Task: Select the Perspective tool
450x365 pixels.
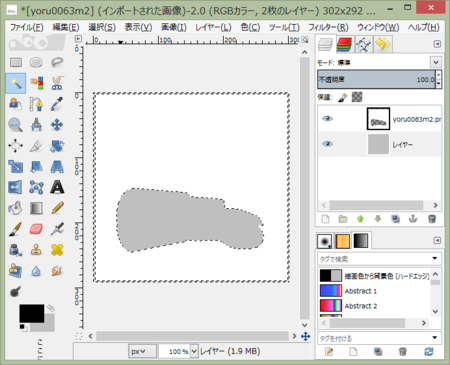Action: pos(57,167)
